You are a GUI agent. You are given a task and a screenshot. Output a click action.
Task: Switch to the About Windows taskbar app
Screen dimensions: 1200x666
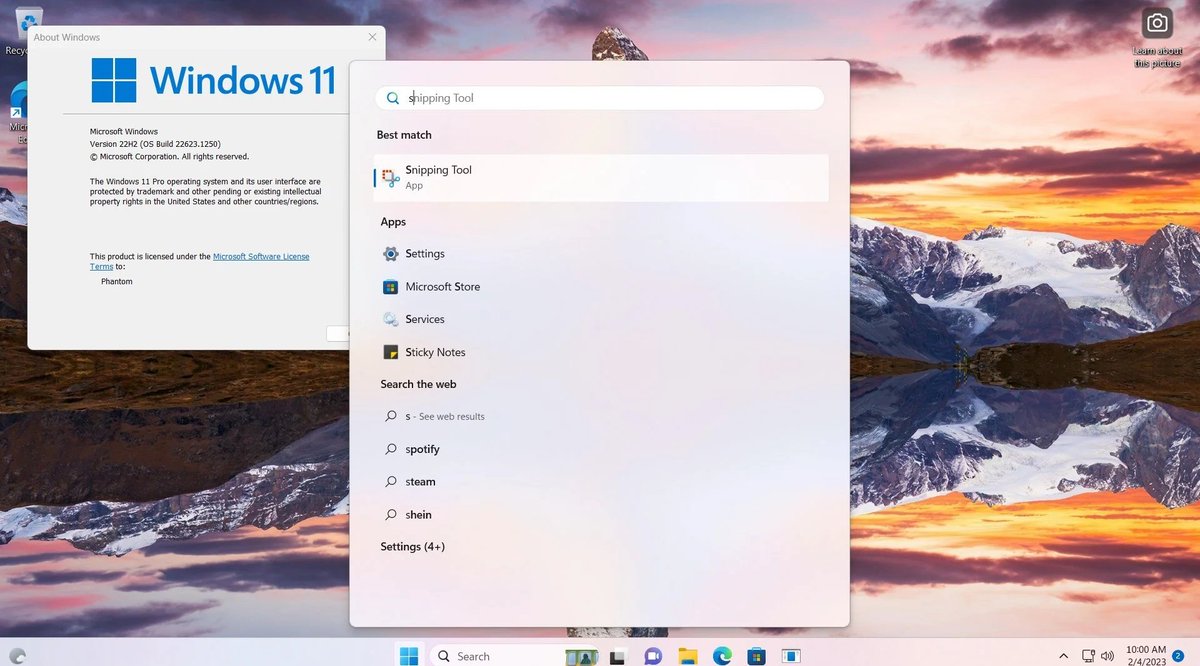(791, 656)
